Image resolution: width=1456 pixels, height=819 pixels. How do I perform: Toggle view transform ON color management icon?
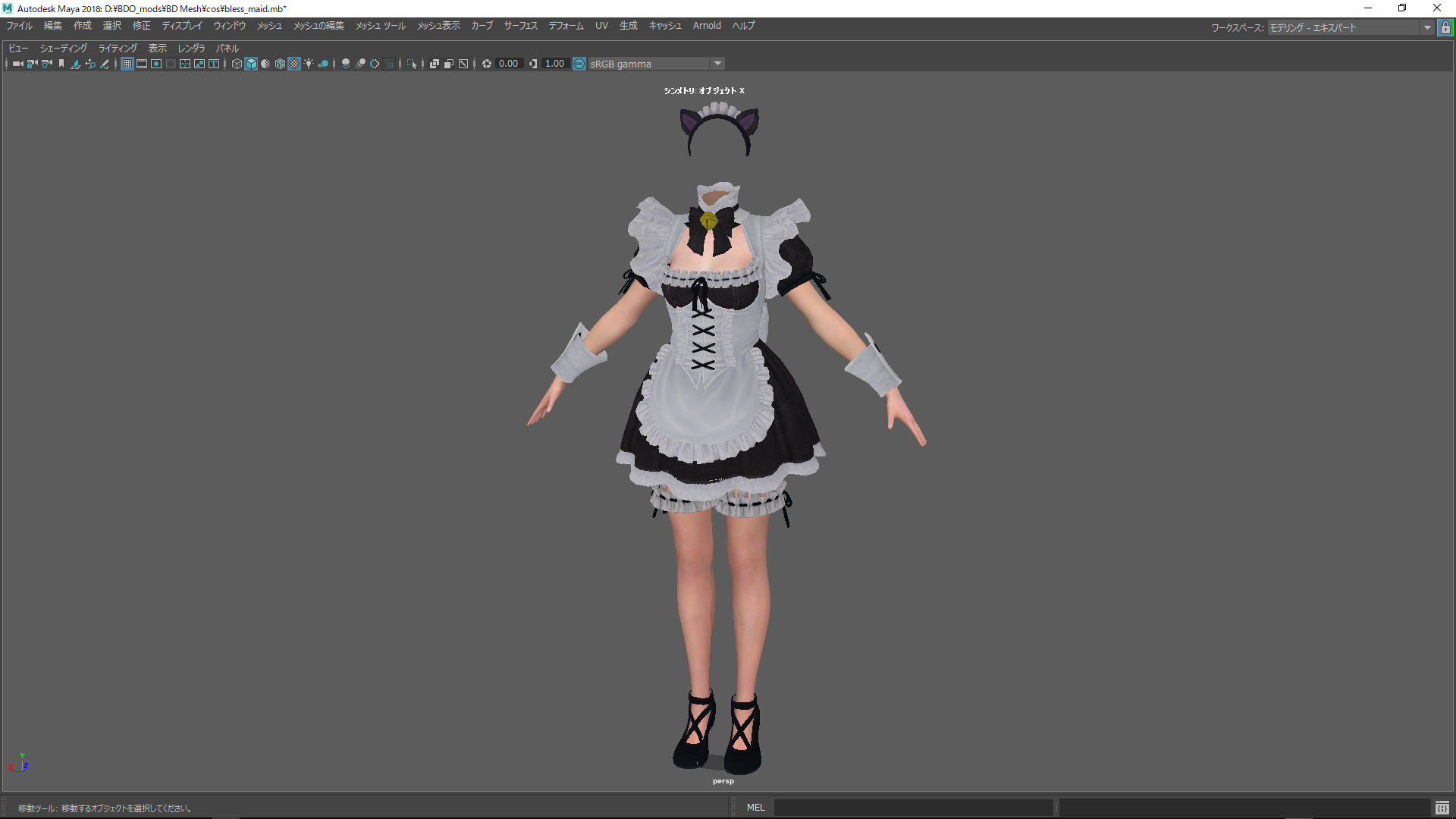[x=579, y=64]
